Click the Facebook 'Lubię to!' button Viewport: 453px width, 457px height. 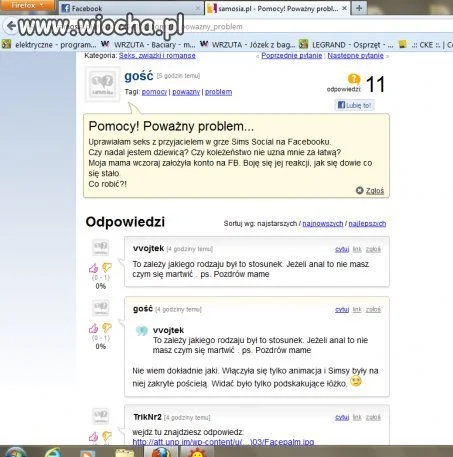pyautogui.click(x=354, y=105)
